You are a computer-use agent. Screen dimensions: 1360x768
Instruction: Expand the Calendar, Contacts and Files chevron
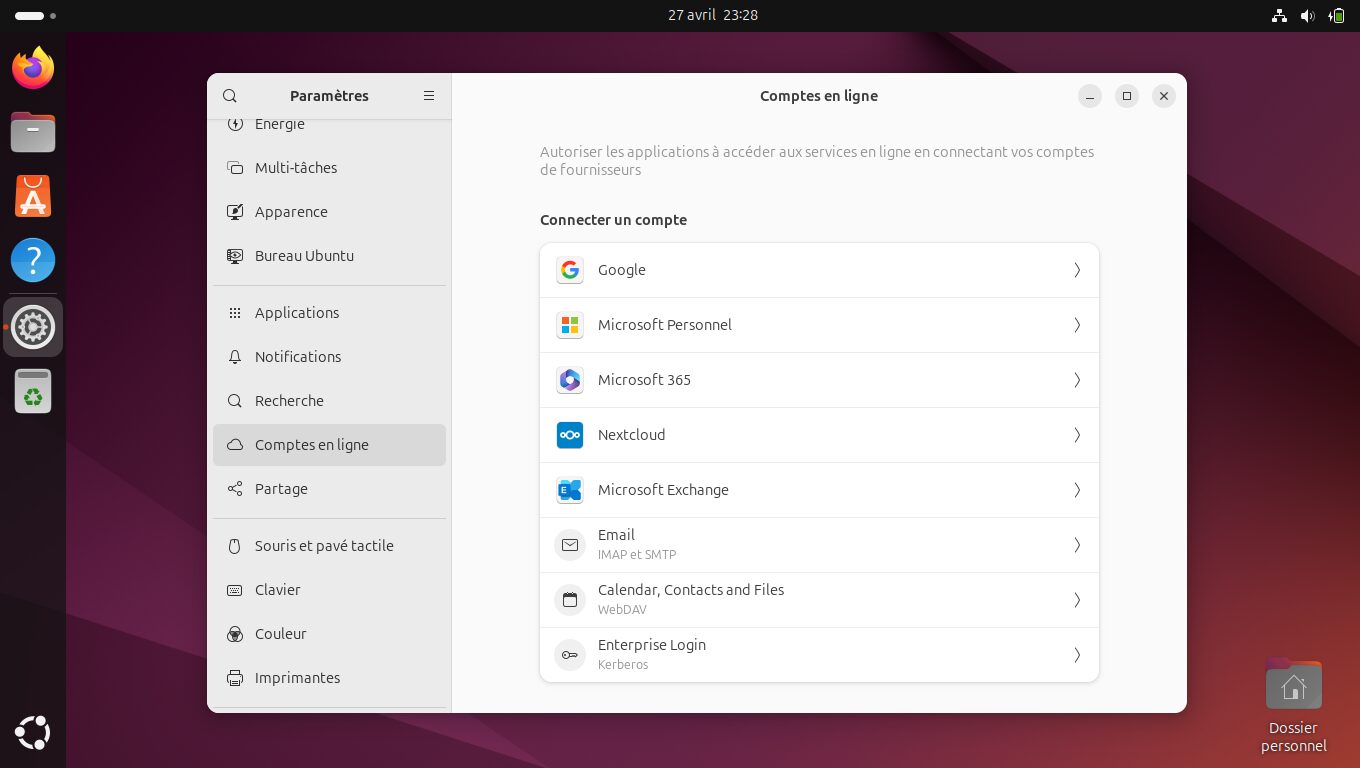point(1077,600)
